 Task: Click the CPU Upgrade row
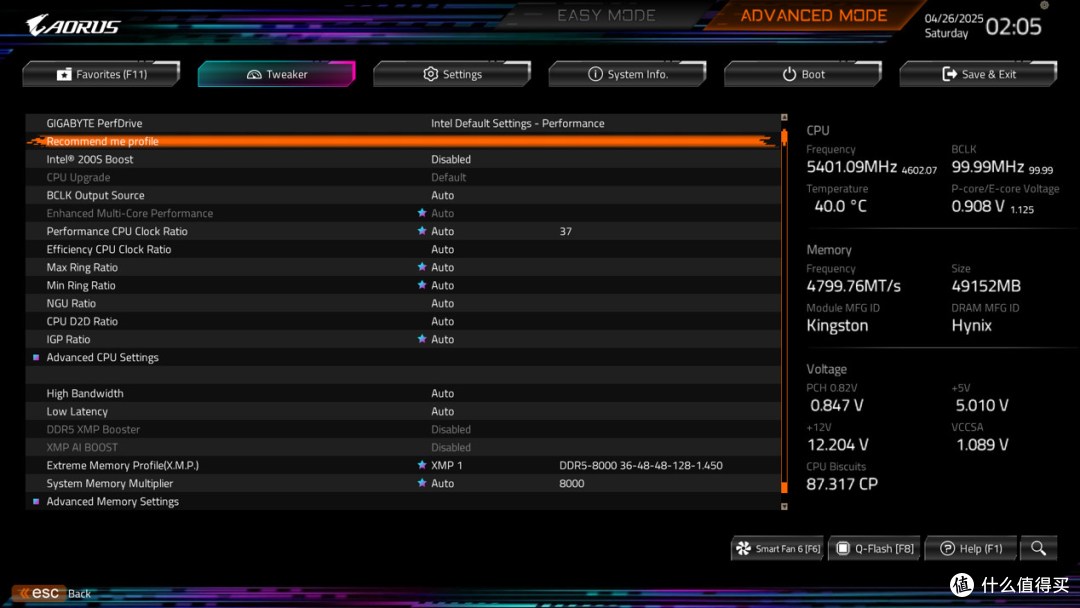403,177
